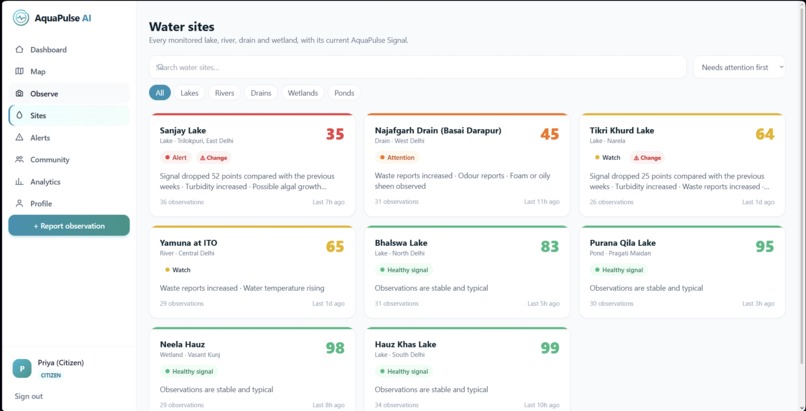Click the CITIZEN role badge
The height and width of the screenshot is (411, 806).
click(x=51, y=376)
